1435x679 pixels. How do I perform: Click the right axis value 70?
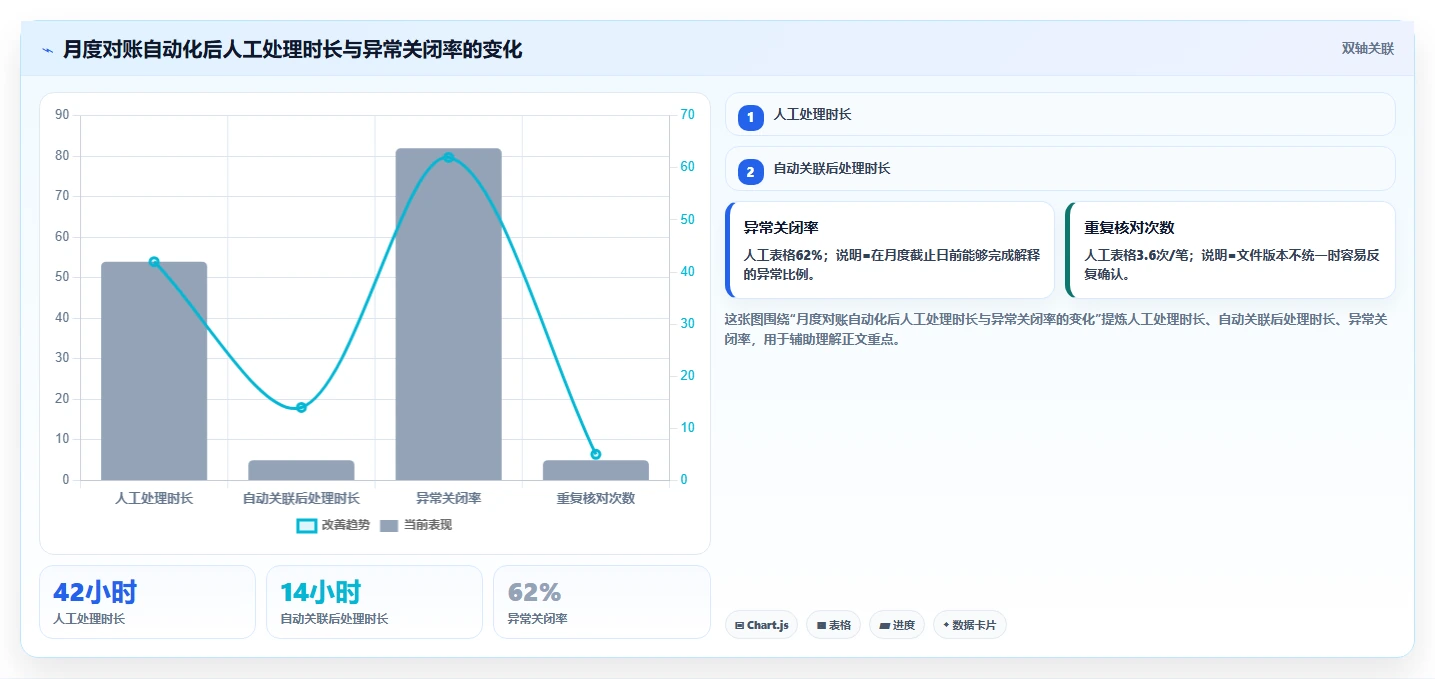pyautogui.click(x=687, y=115)
